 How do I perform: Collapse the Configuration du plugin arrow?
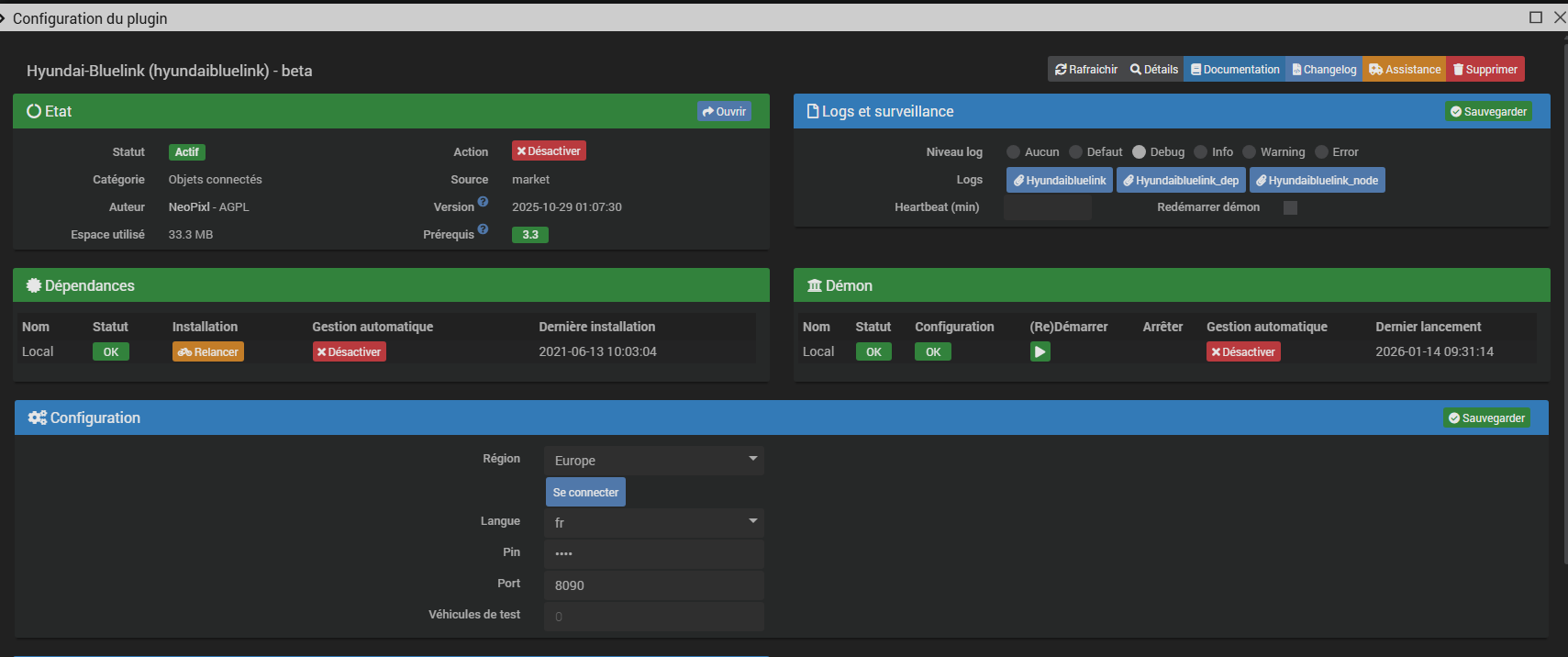click(4, 18)
